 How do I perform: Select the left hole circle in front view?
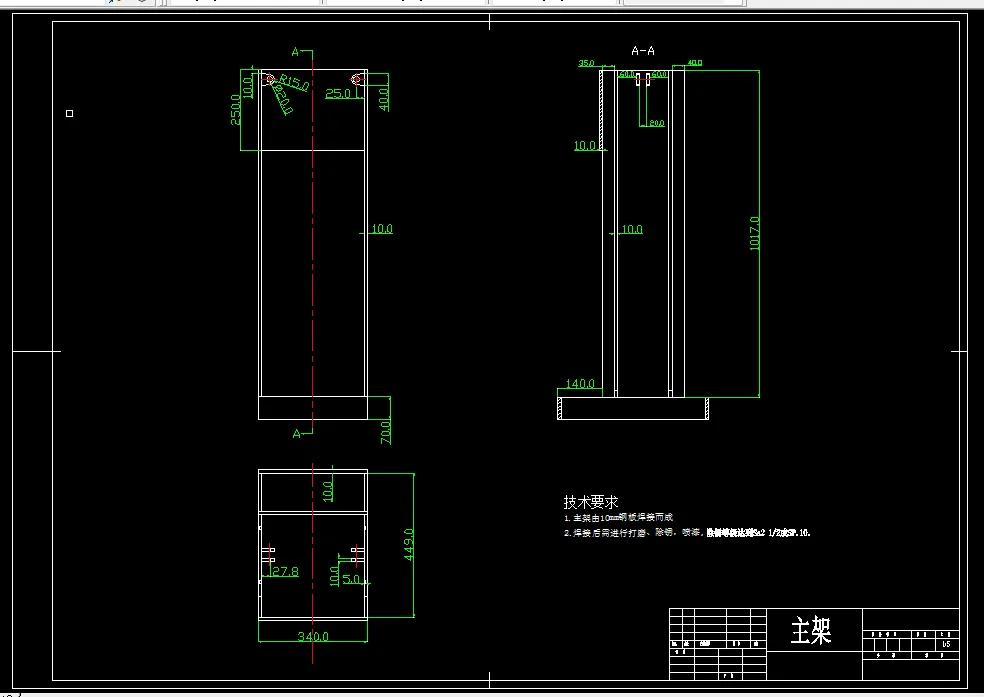270,79
